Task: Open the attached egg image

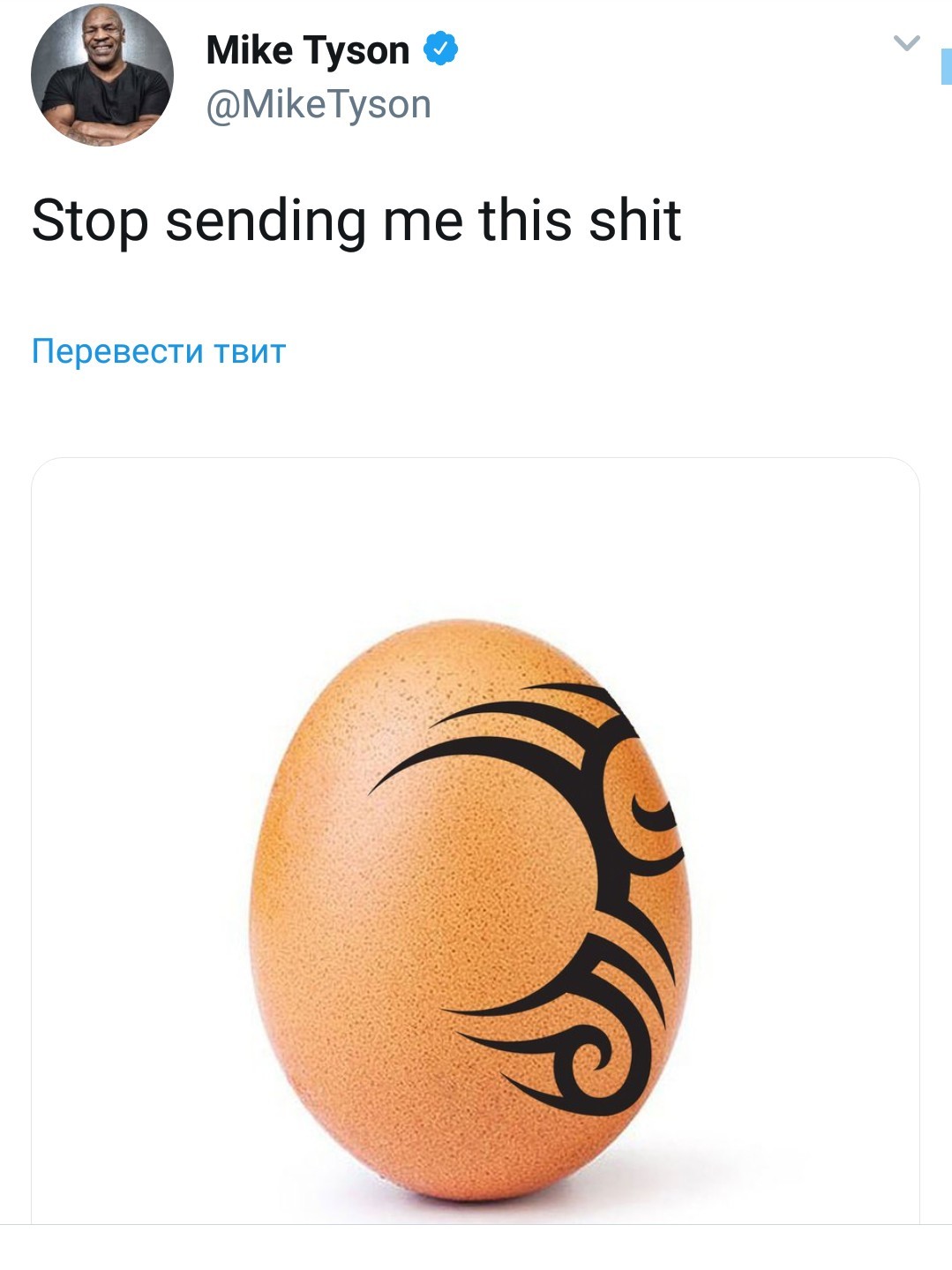Action: [476, 841]
